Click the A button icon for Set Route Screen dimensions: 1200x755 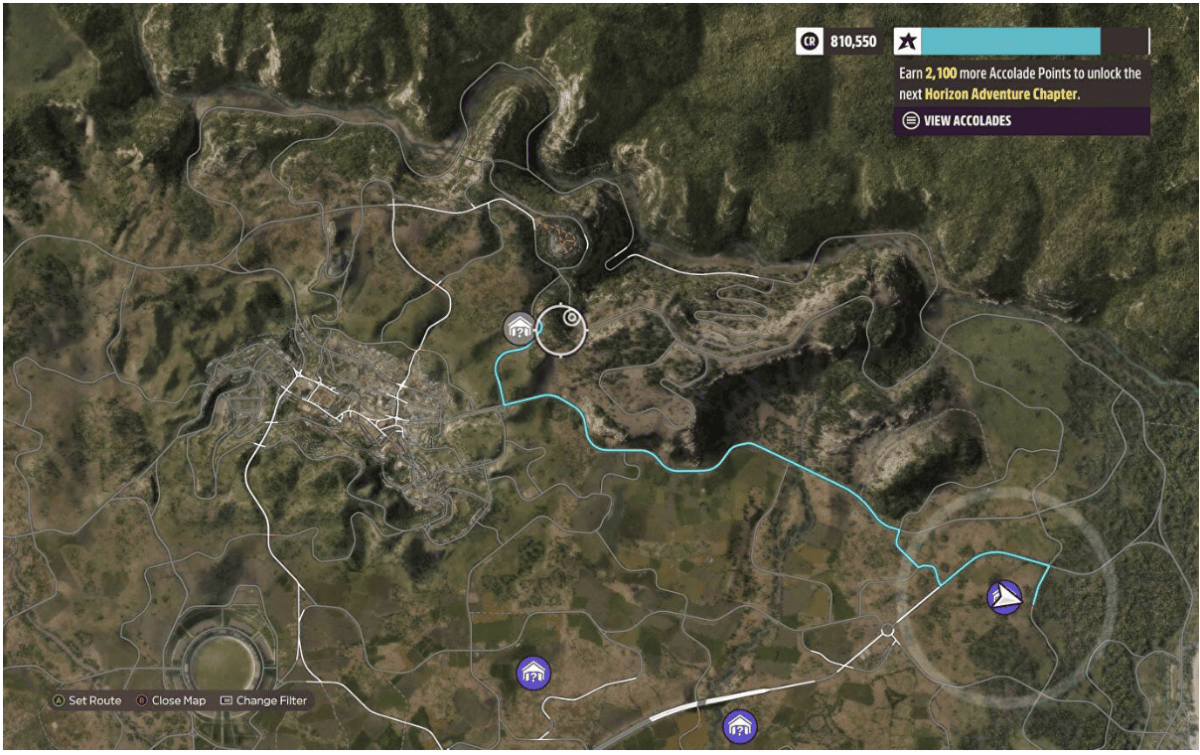tap(59, 700)
